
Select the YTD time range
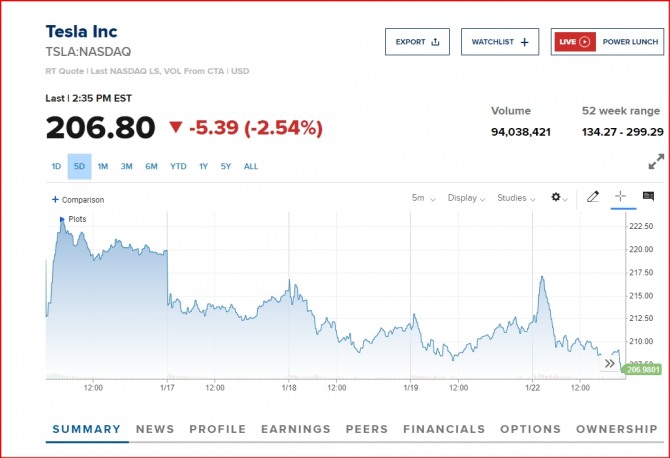(178, 166)
